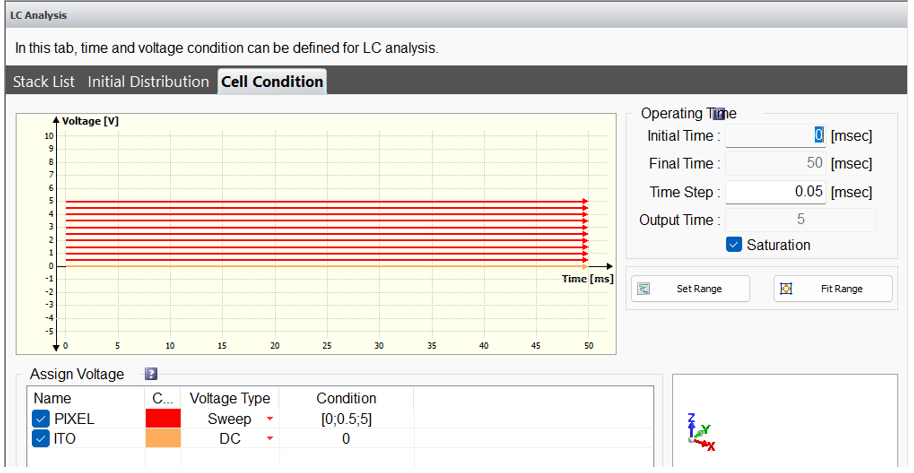Click the Initial Time input field
Viewport: 914px width, 473px height.
click(775, 136)
